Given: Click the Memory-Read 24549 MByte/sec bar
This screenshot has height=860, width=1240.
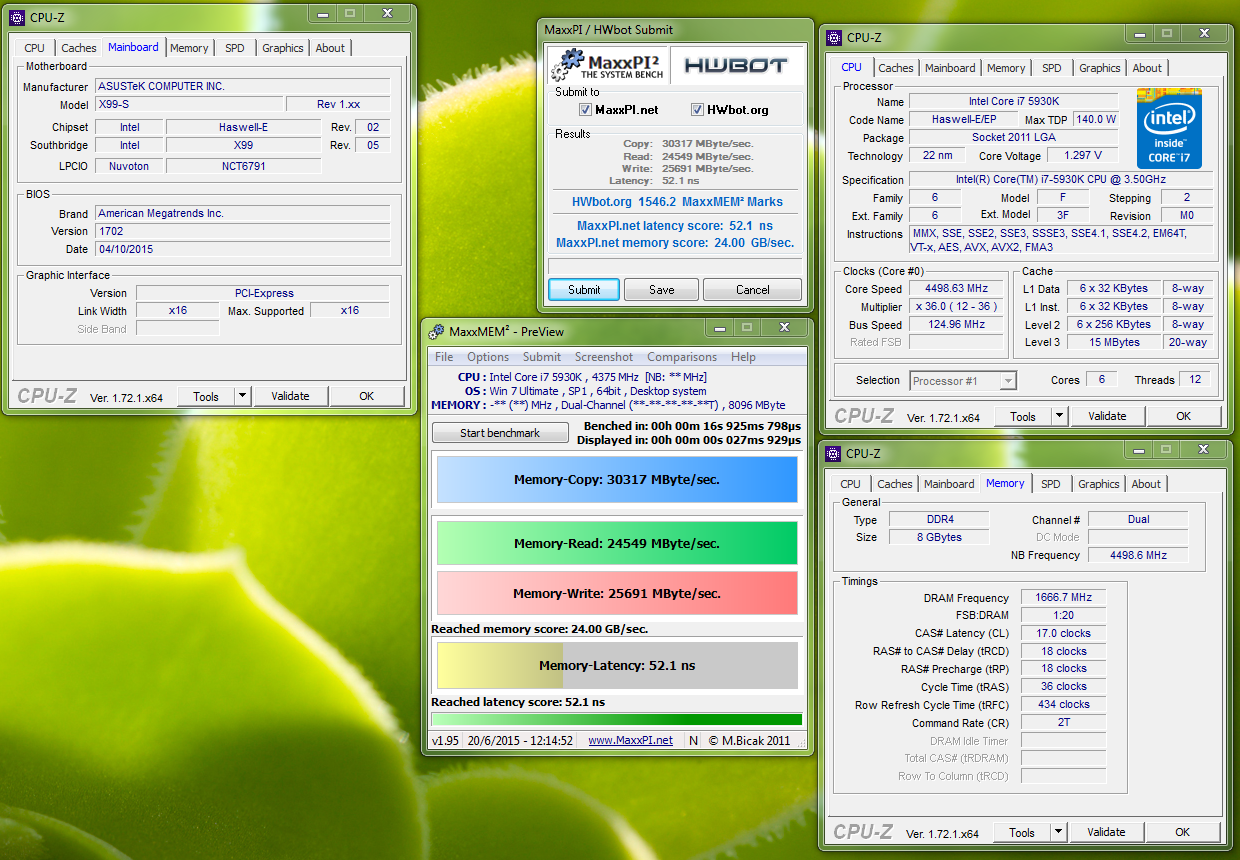Looking at the screenshot, I should (617, 543).
